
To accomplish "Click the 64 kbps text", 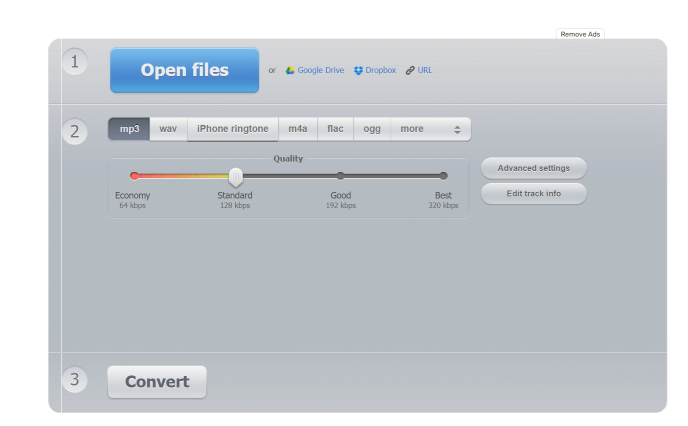I will (x=133, y=205).
